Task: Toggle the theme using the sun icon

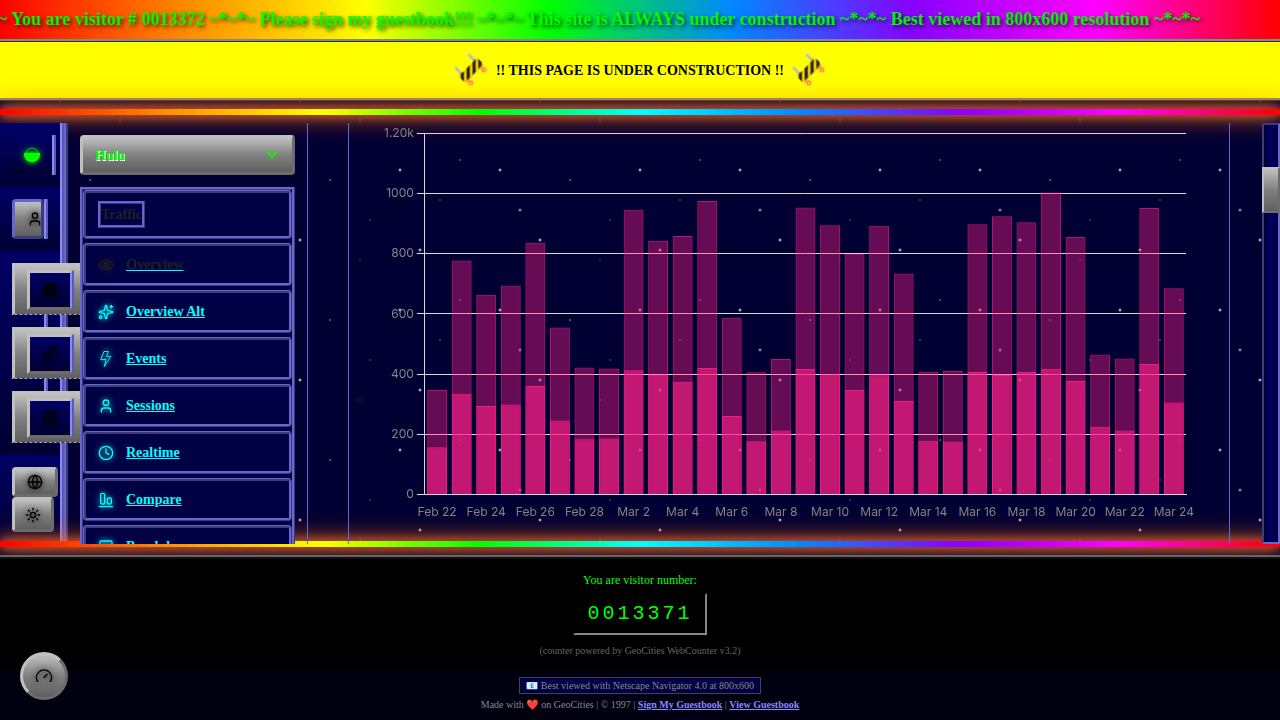Action: (x=33, y=515)
